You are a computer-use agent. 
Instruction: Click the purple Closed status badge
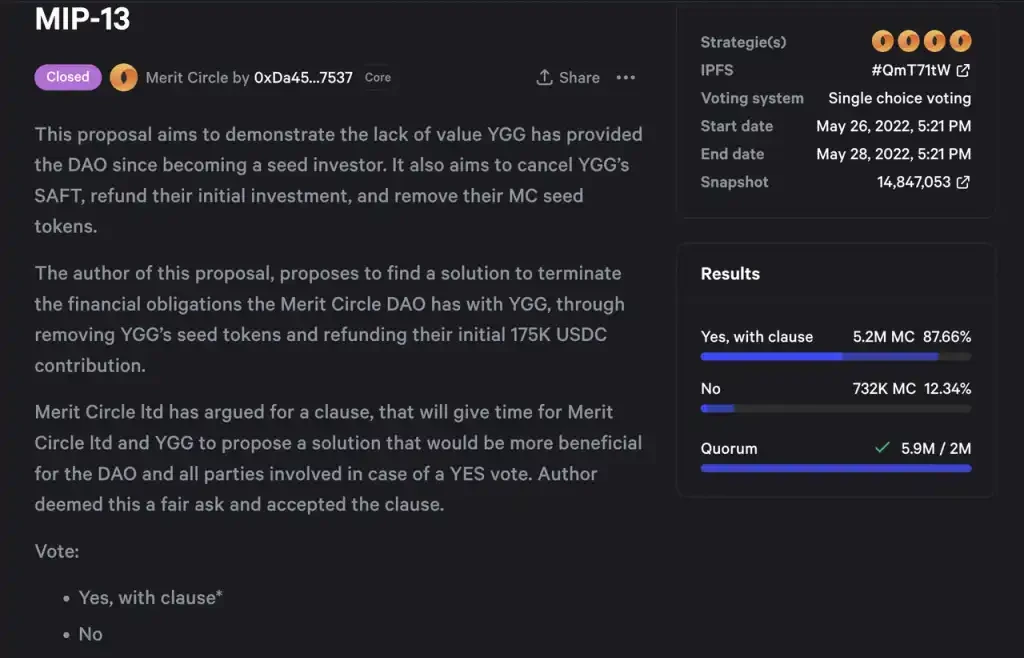[x=68, y=77]
